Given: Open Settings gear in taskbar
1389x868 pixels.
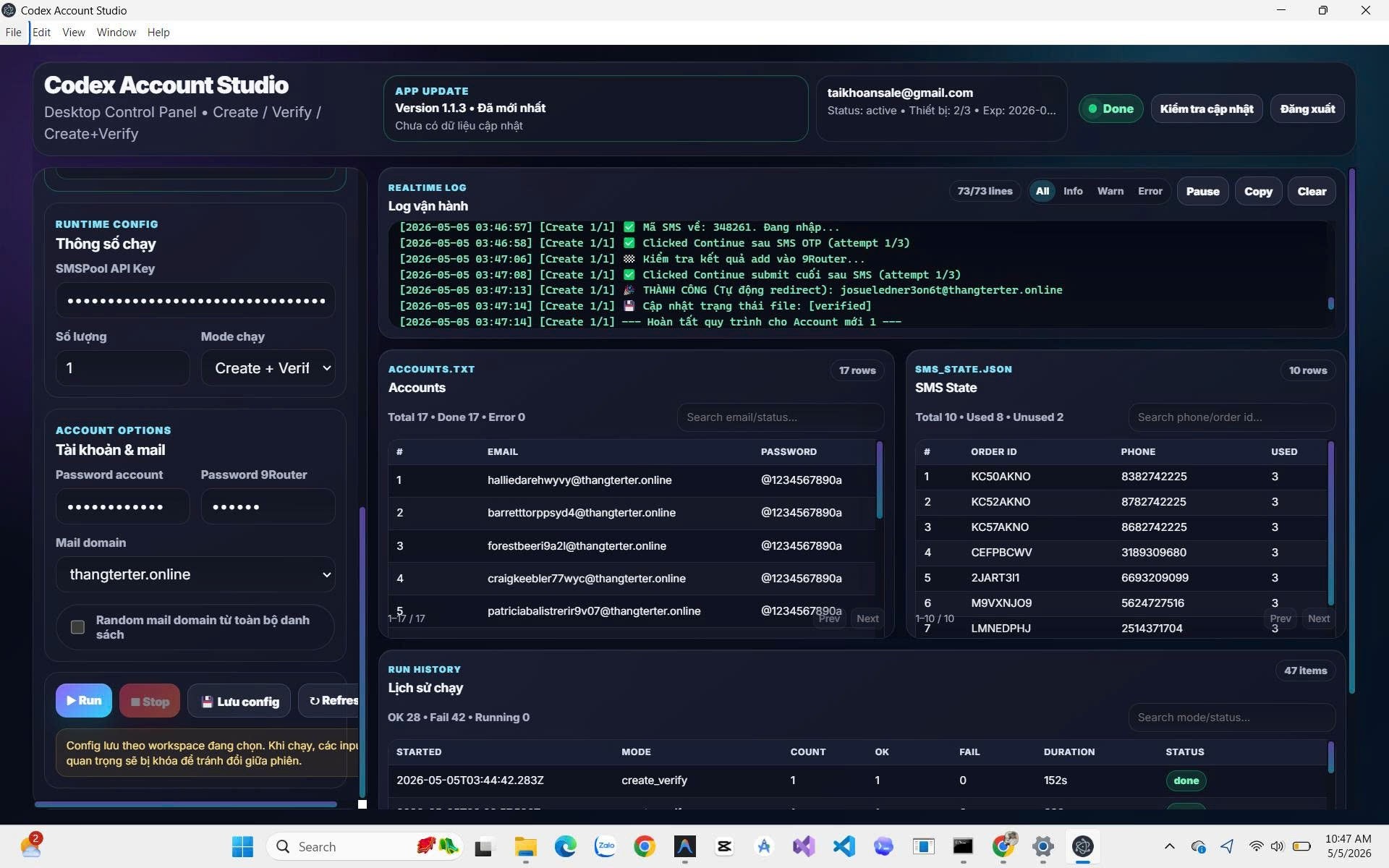Looking at the screenshot, I should (1042, 846).
